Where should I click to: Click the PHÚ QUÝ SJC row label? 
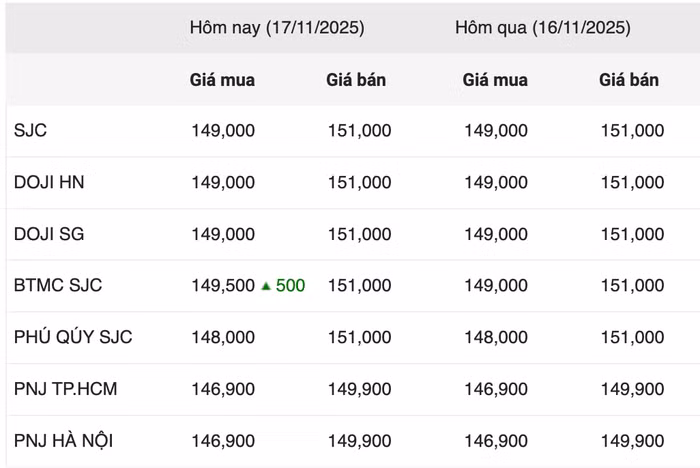[73, 337]
